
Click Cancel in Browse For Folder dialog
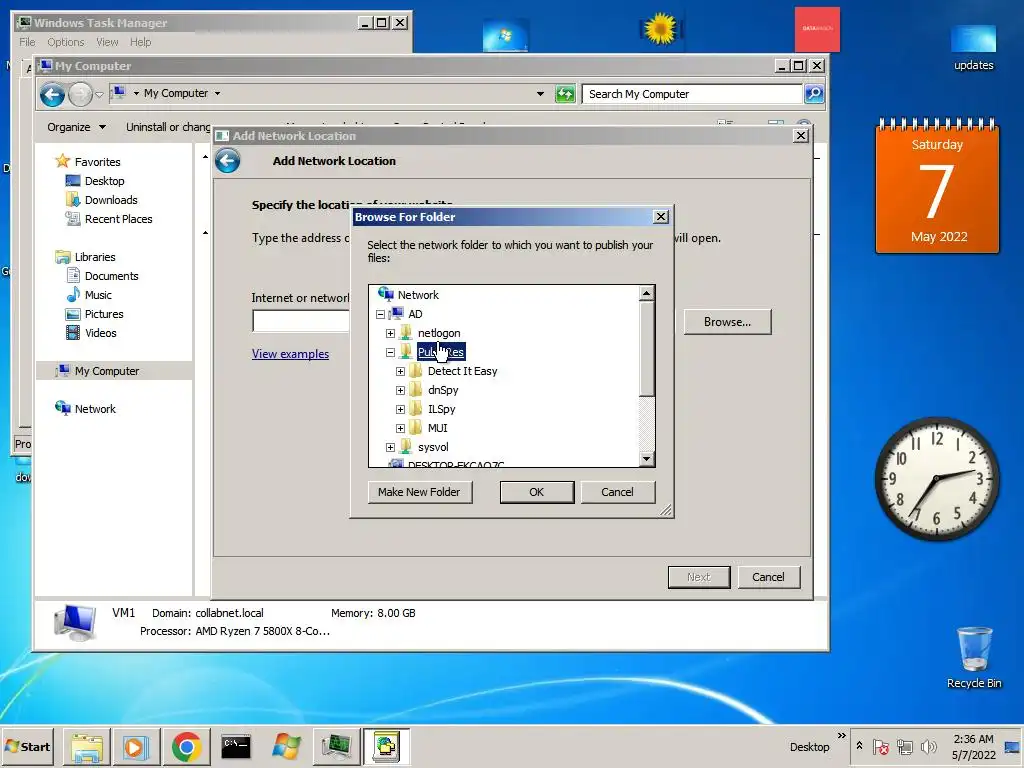[x=617, y=492]
